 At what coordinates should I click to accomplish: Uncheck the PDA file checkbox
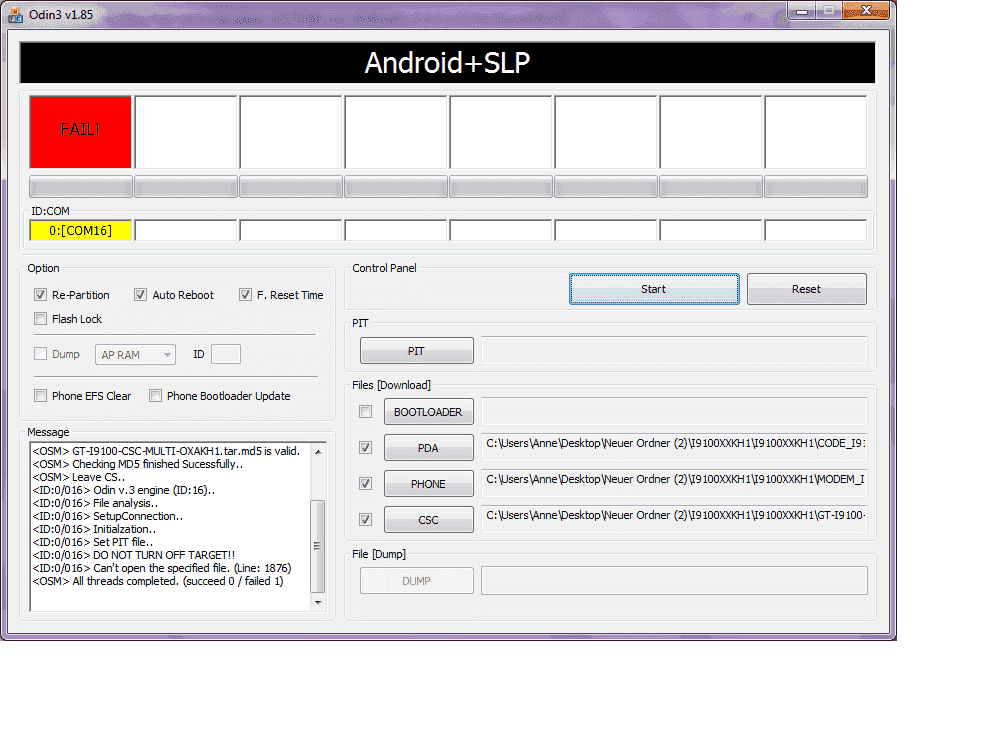(365, 448)
